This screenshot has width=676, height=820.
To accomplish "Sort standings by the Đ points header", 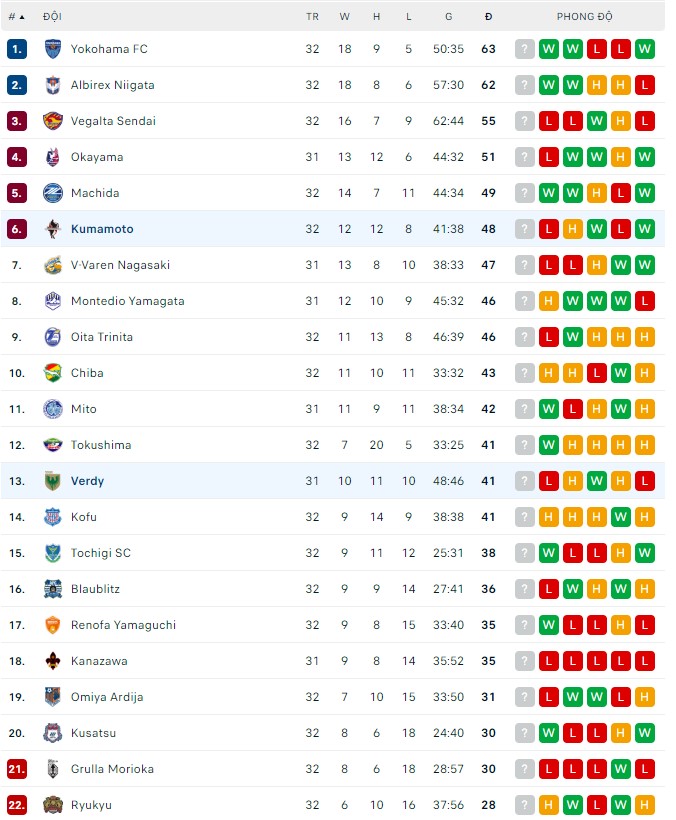I will [x=488, y=17].
